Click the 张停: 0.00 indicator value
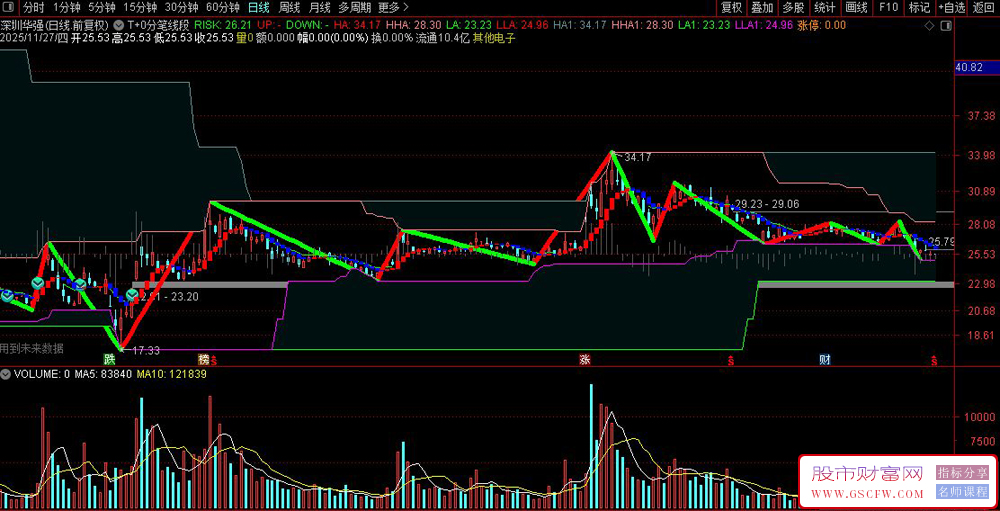 tap(823, 26)
